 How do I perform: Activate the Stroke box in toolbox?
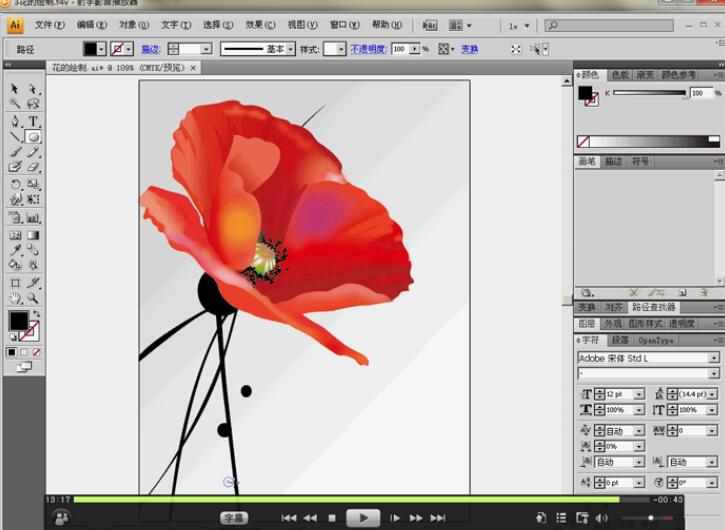point(31,331)
